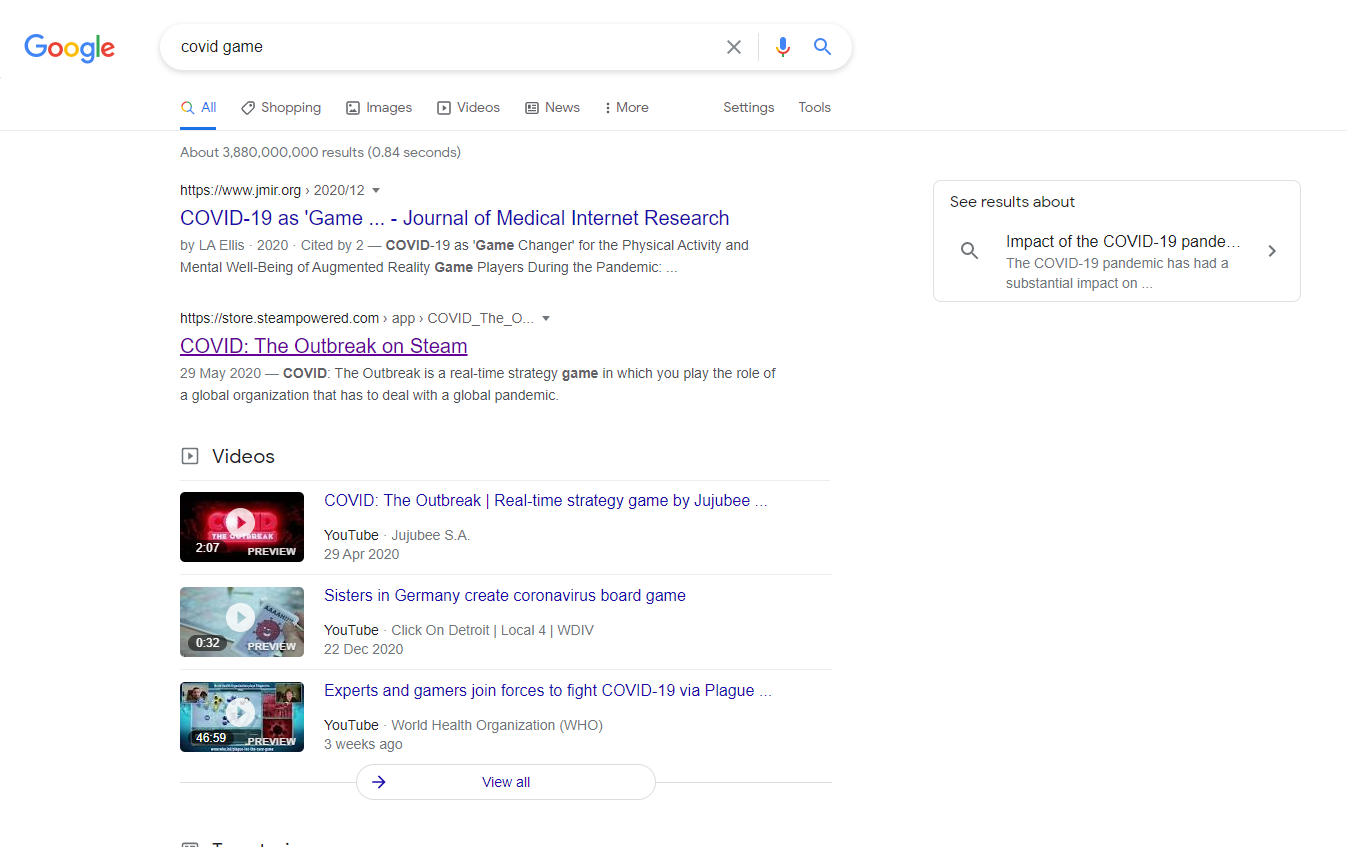
Task: Click the Shopping tag icon
Action: pos(248,108)
